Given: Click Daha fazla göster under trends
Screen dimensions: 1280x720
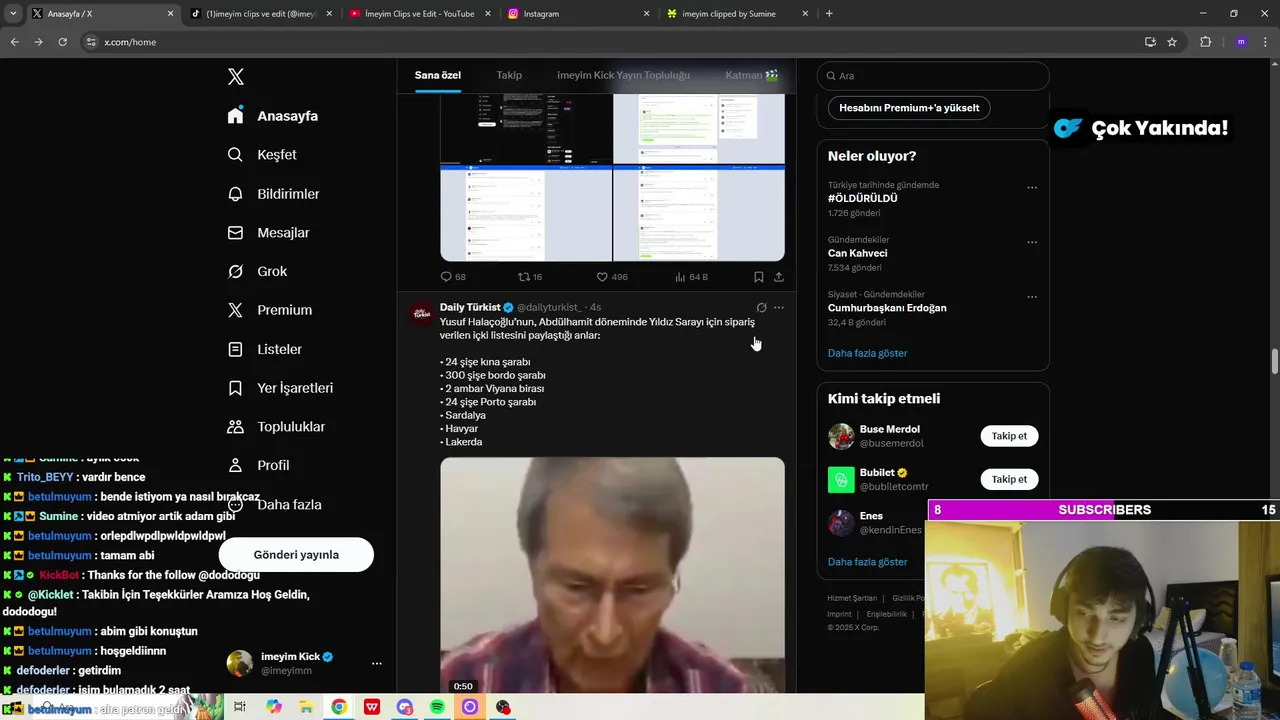Looking at the screenshot, I should pyautogui.click(x=867, y=353).
